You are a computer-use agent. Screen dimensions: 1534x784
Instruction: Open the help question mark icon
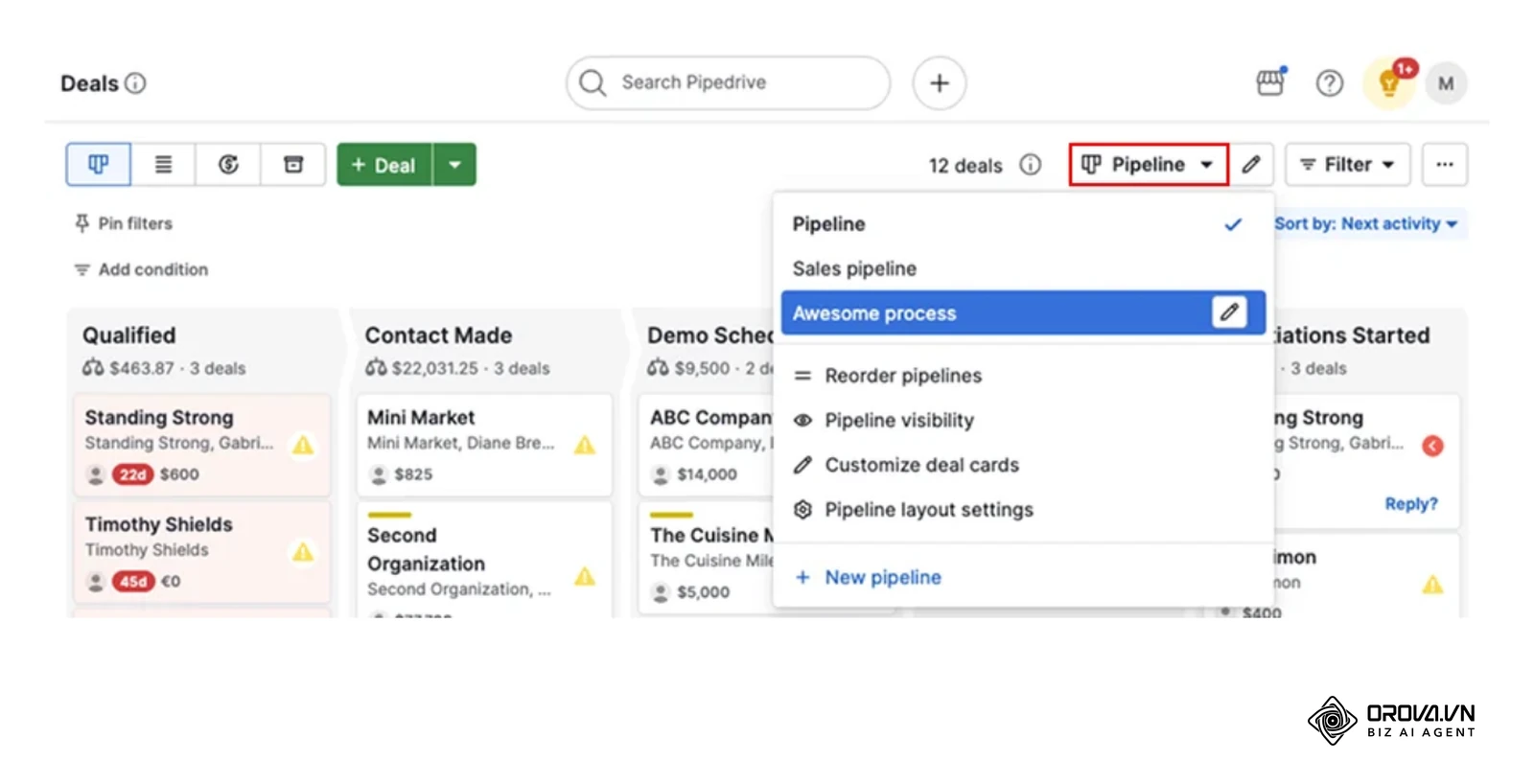[1329, 83]
